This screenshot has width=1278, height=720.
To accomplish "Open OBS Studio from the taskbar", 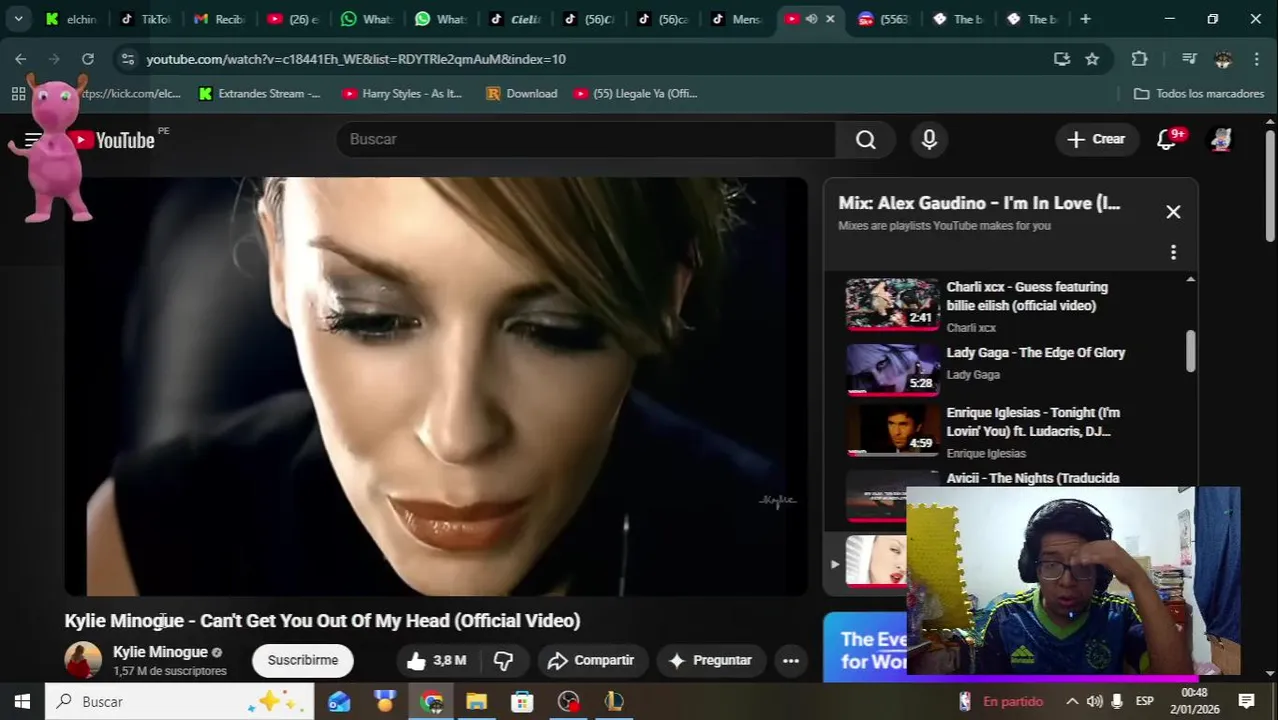I will click(568, 701).
